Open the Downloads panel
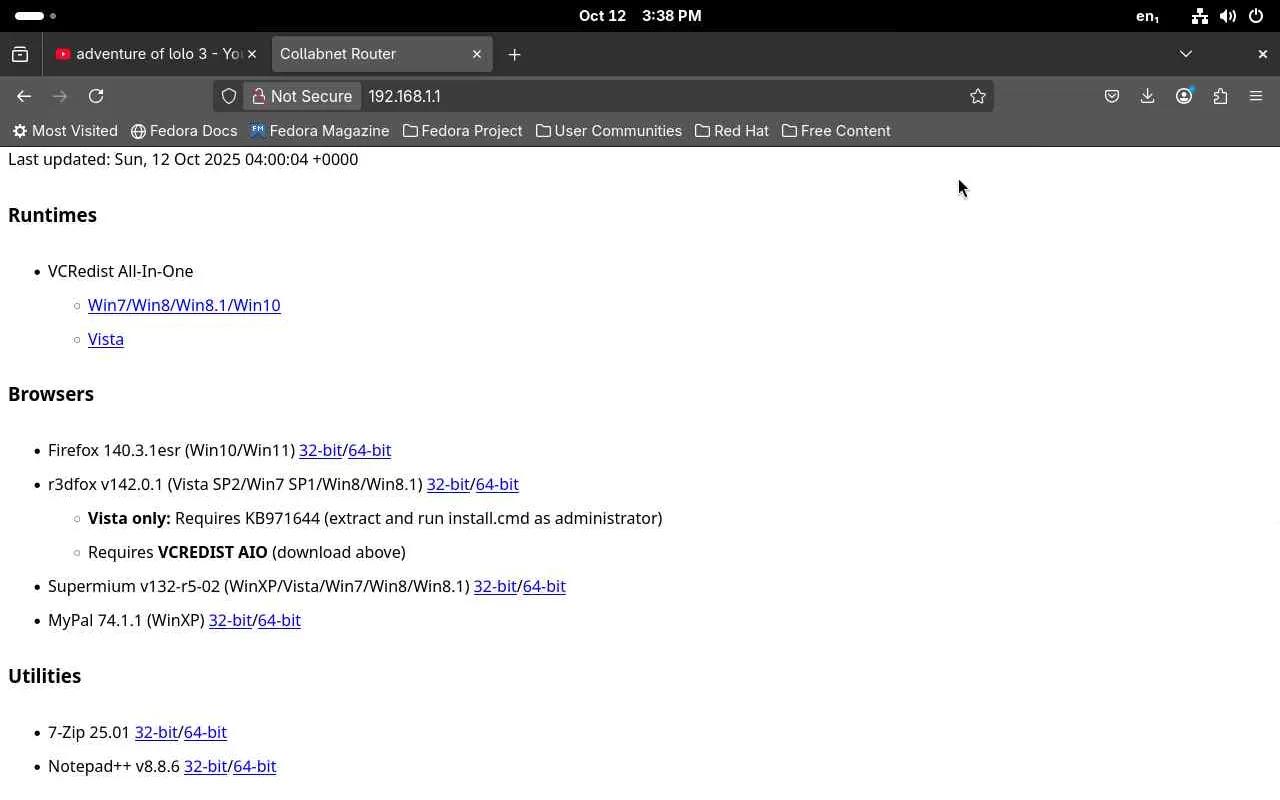Viewport: 1280px width, 800px height. pos(1148,96)
